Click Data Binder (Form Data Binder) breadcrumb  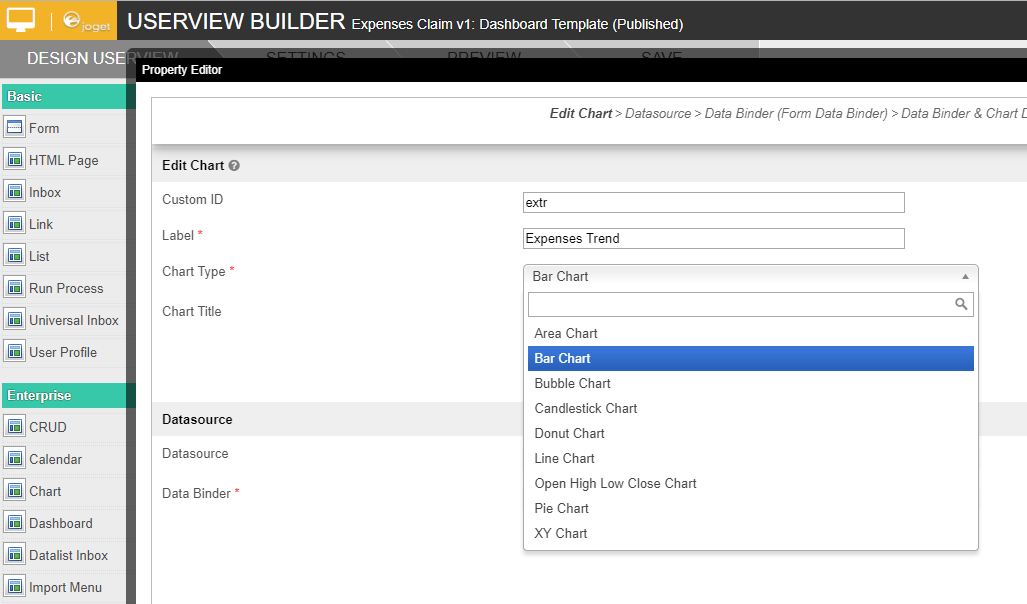point(796,113)
